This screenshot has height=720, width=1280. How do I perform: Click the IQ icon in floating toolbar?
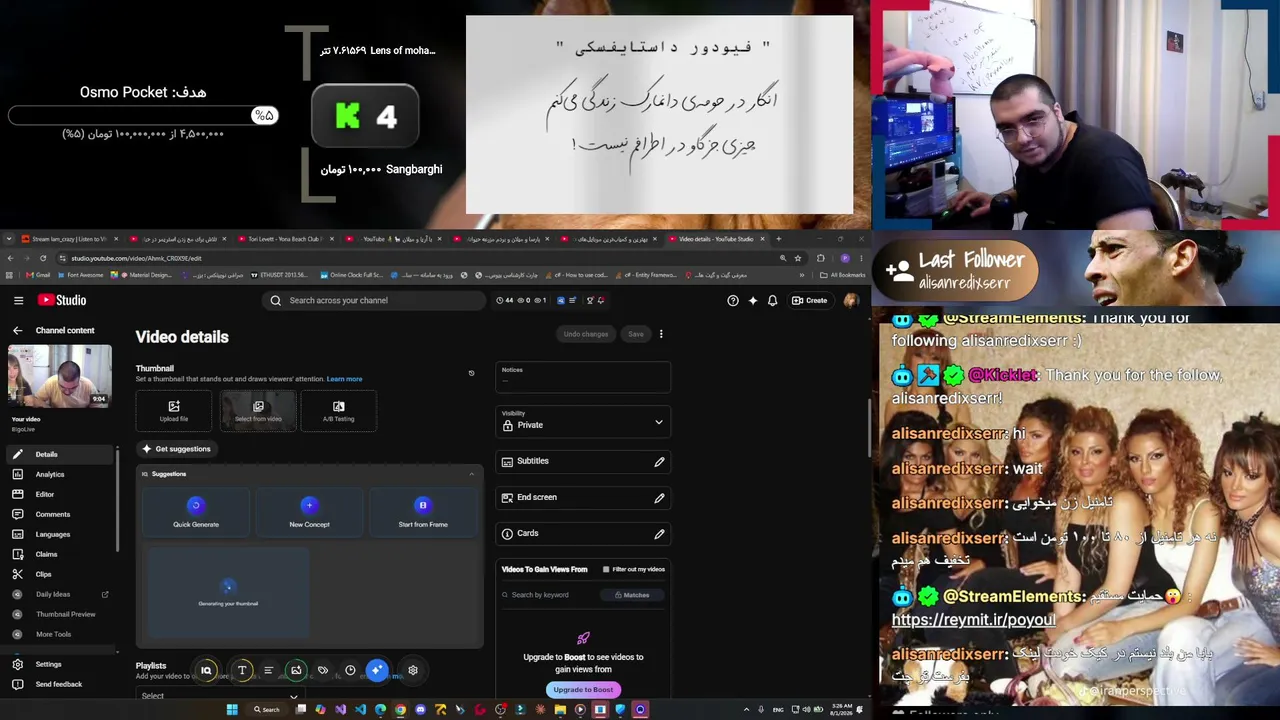206,671
